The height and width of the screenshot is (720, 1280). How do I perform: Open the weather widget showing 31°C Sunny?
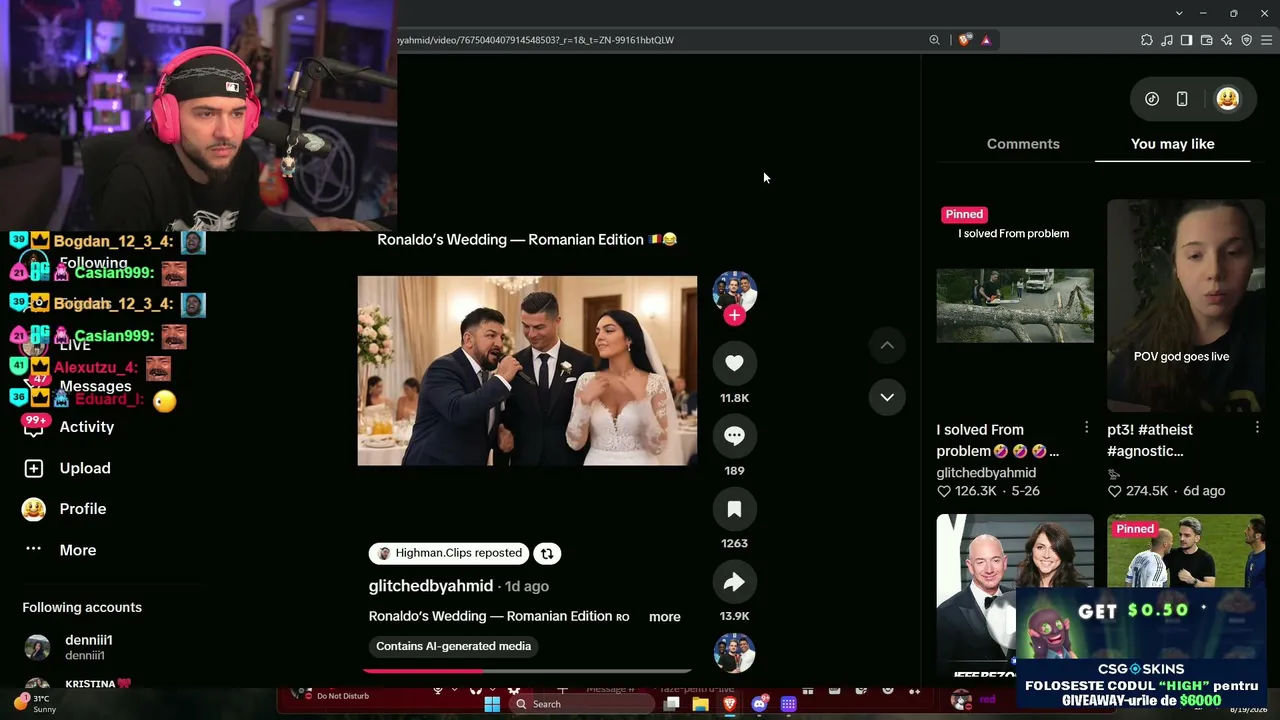[35, 704]
